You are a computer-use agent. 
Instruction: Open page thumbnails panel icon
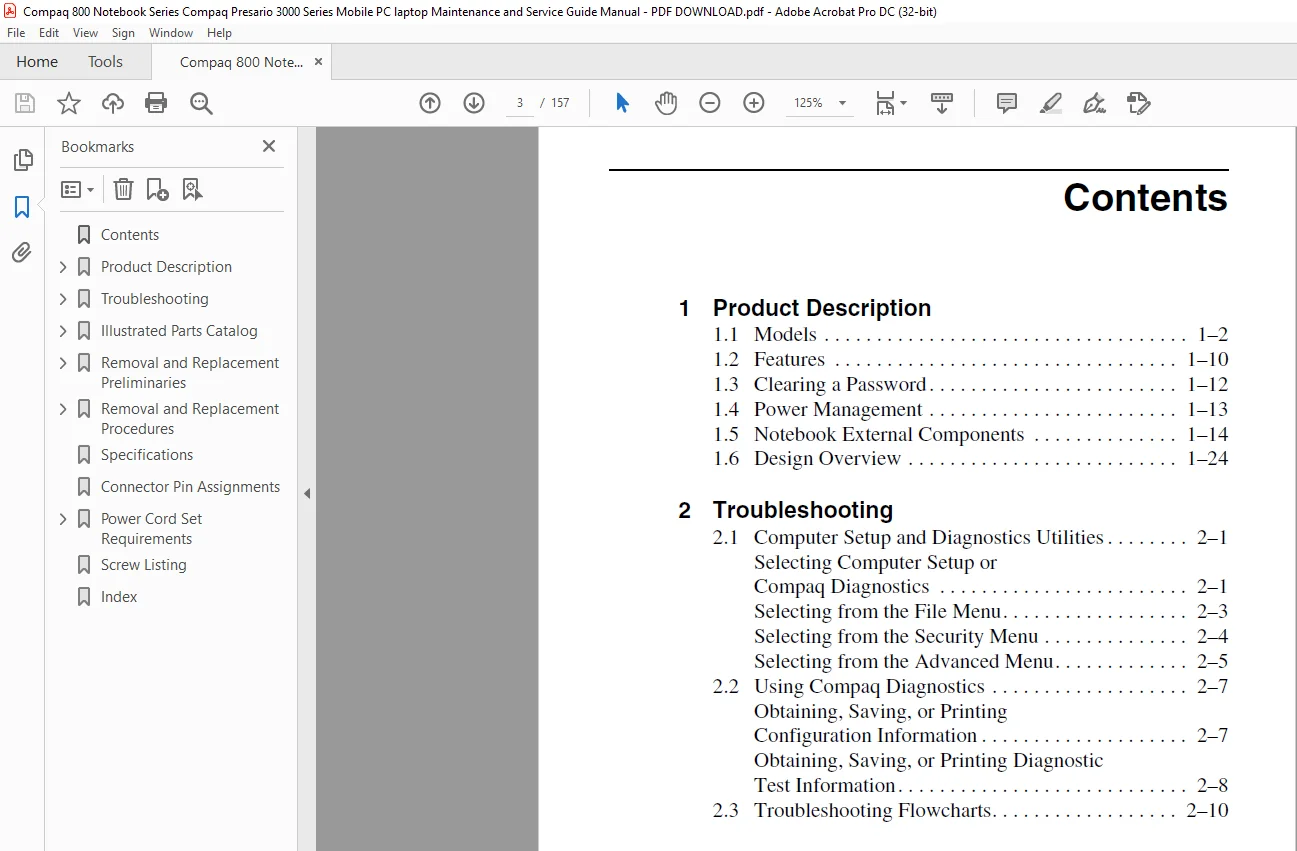[x=22, y=160]
